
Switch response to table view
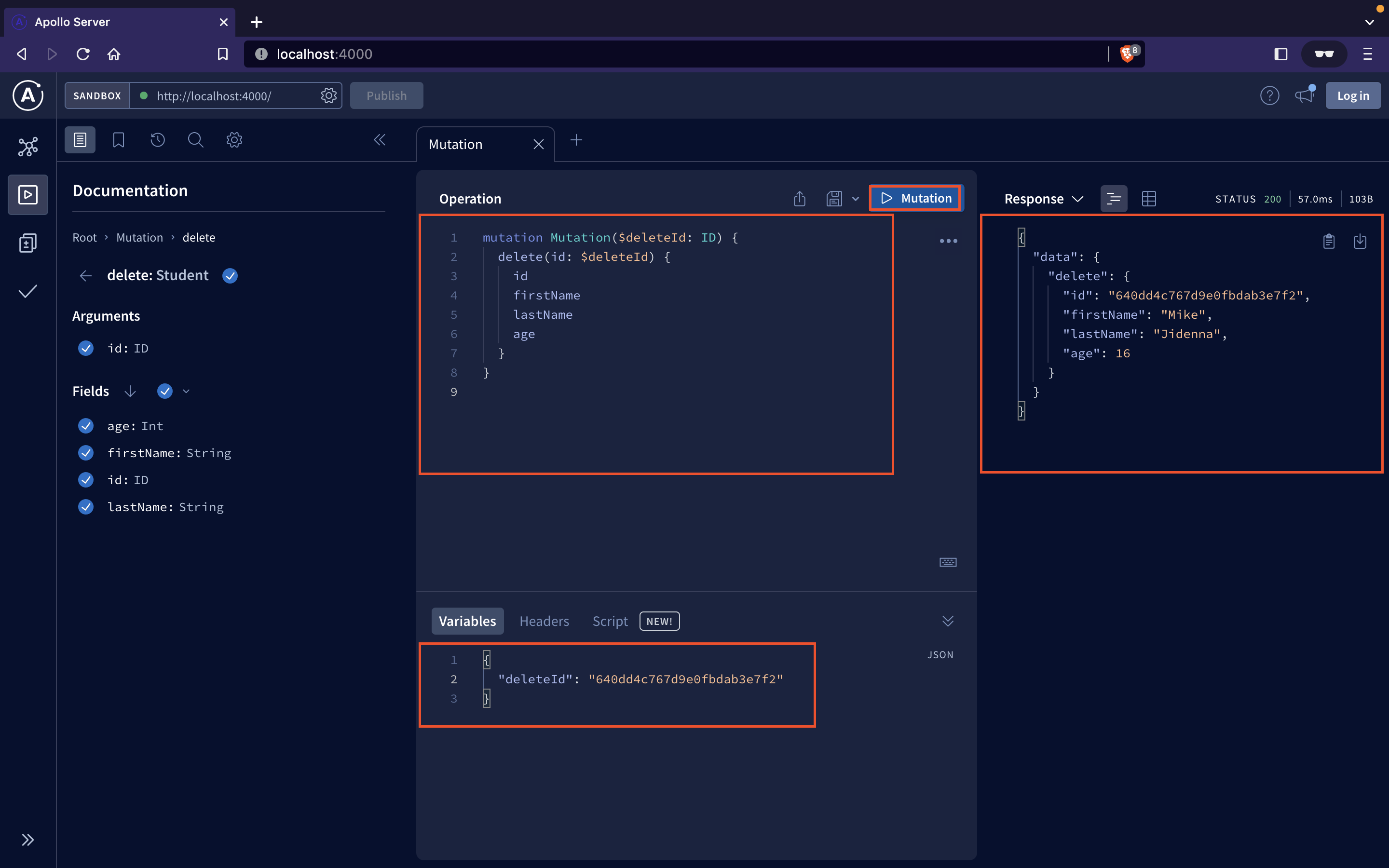1148,199
